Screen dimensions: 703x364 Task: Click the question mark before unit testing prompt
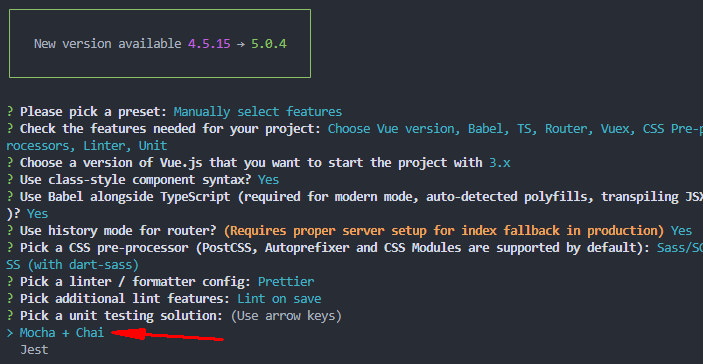[10, 316]
